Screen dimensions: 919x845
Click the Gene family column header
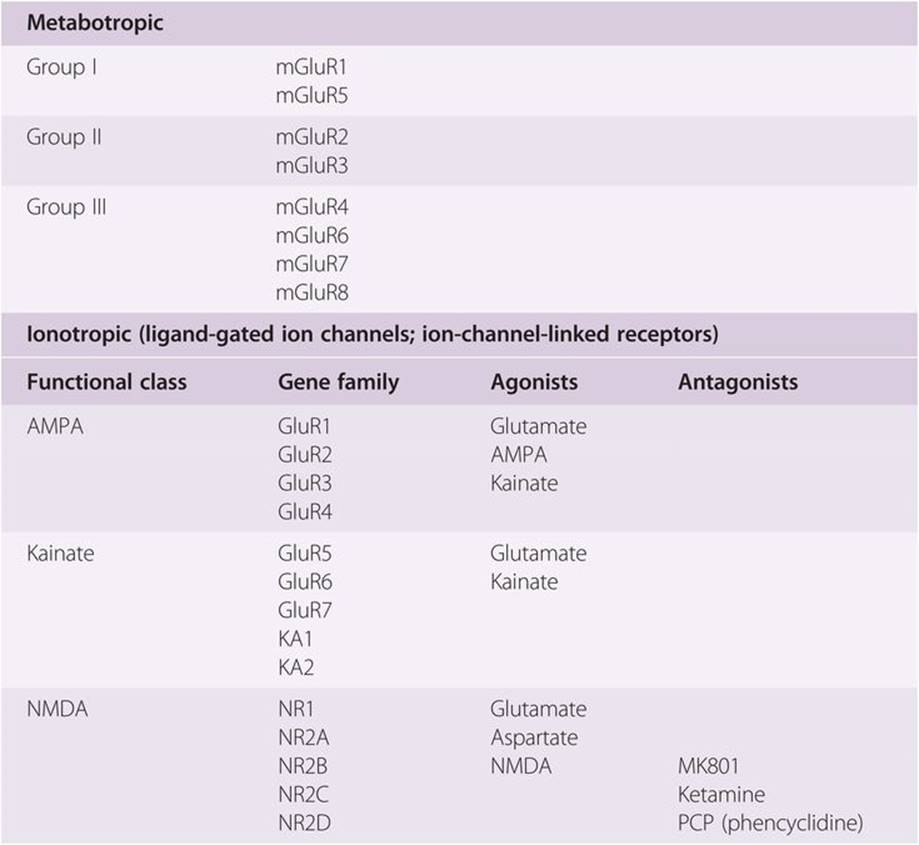338,382
